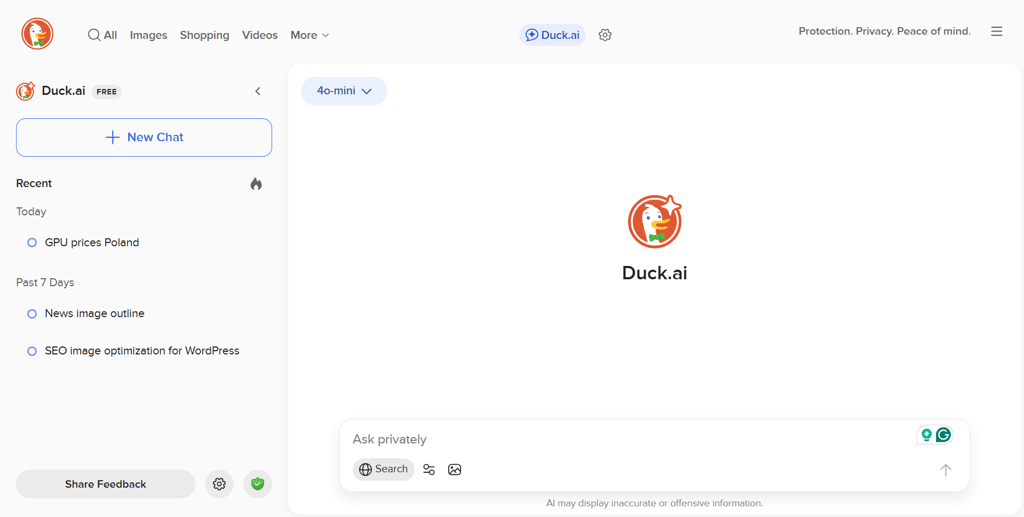Viewport: 1024px width, 517px height.
Task: Open SEO image optimization for WordPress chat
Action: click(x=142, y=351)
